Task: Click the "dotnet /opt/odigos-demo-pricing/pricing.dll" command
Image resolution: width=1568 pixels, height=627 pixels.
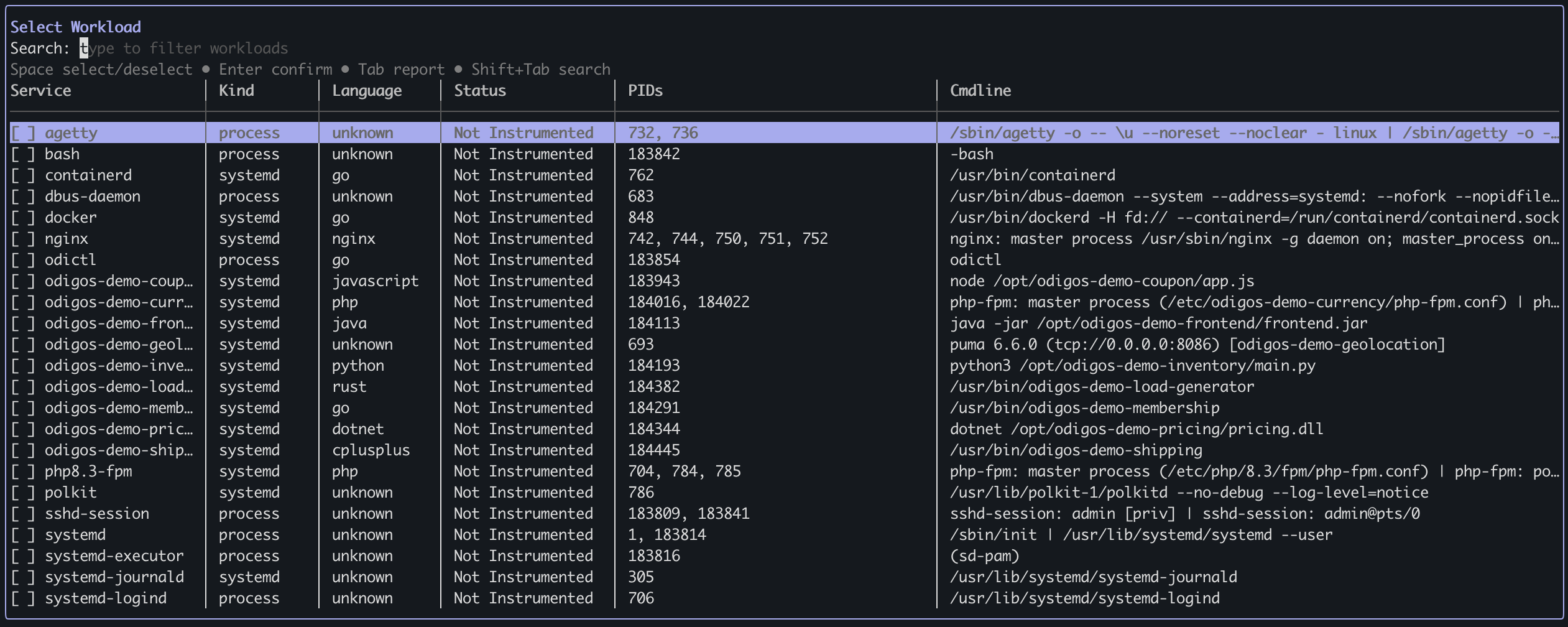Action: point(1137,429)
